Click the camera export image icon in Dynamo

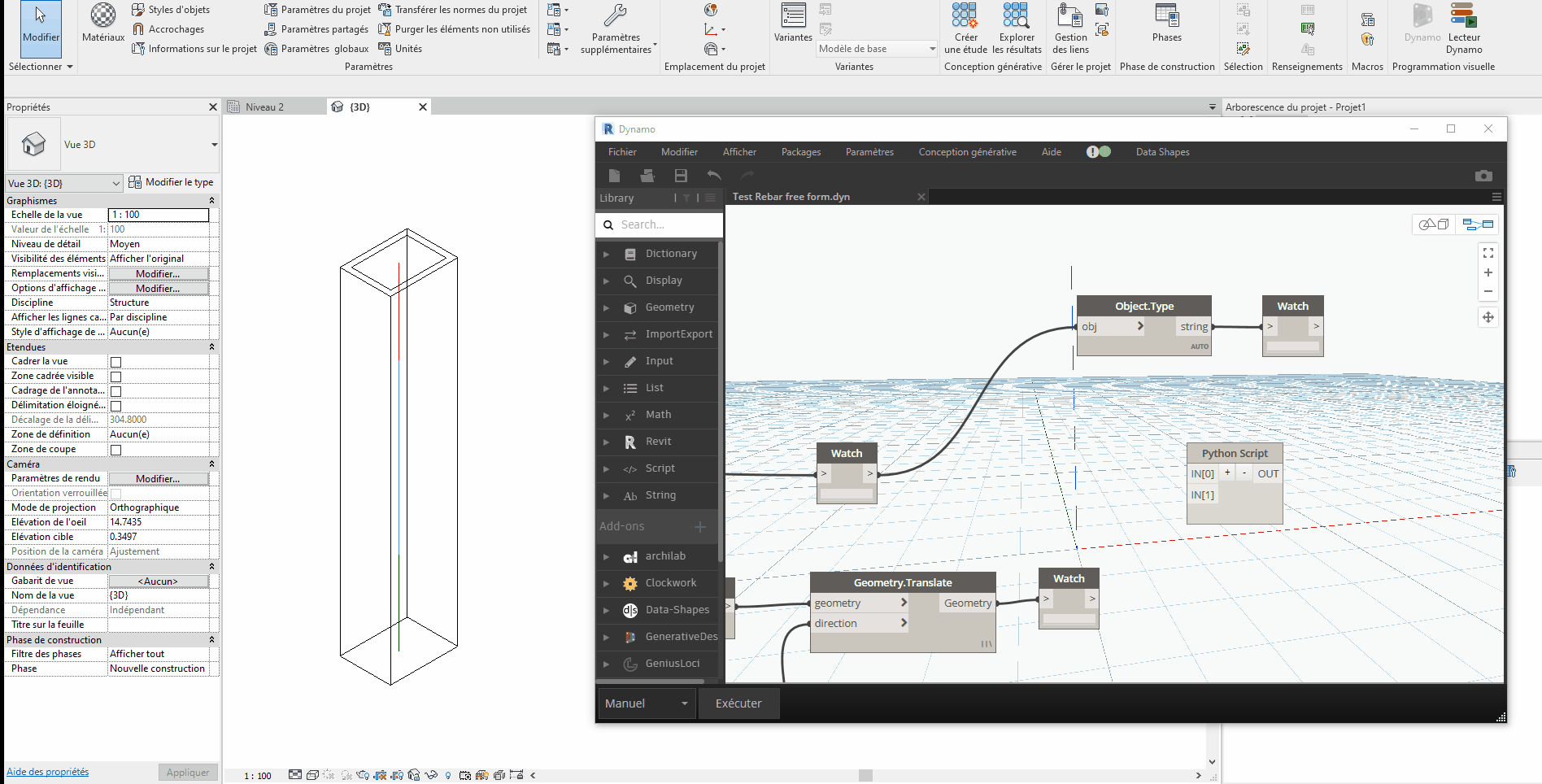coord(1483,176)
